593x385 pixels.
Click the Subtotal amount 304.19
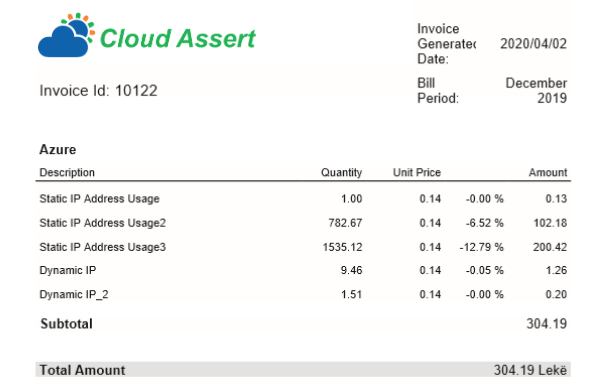coord(546,324)
